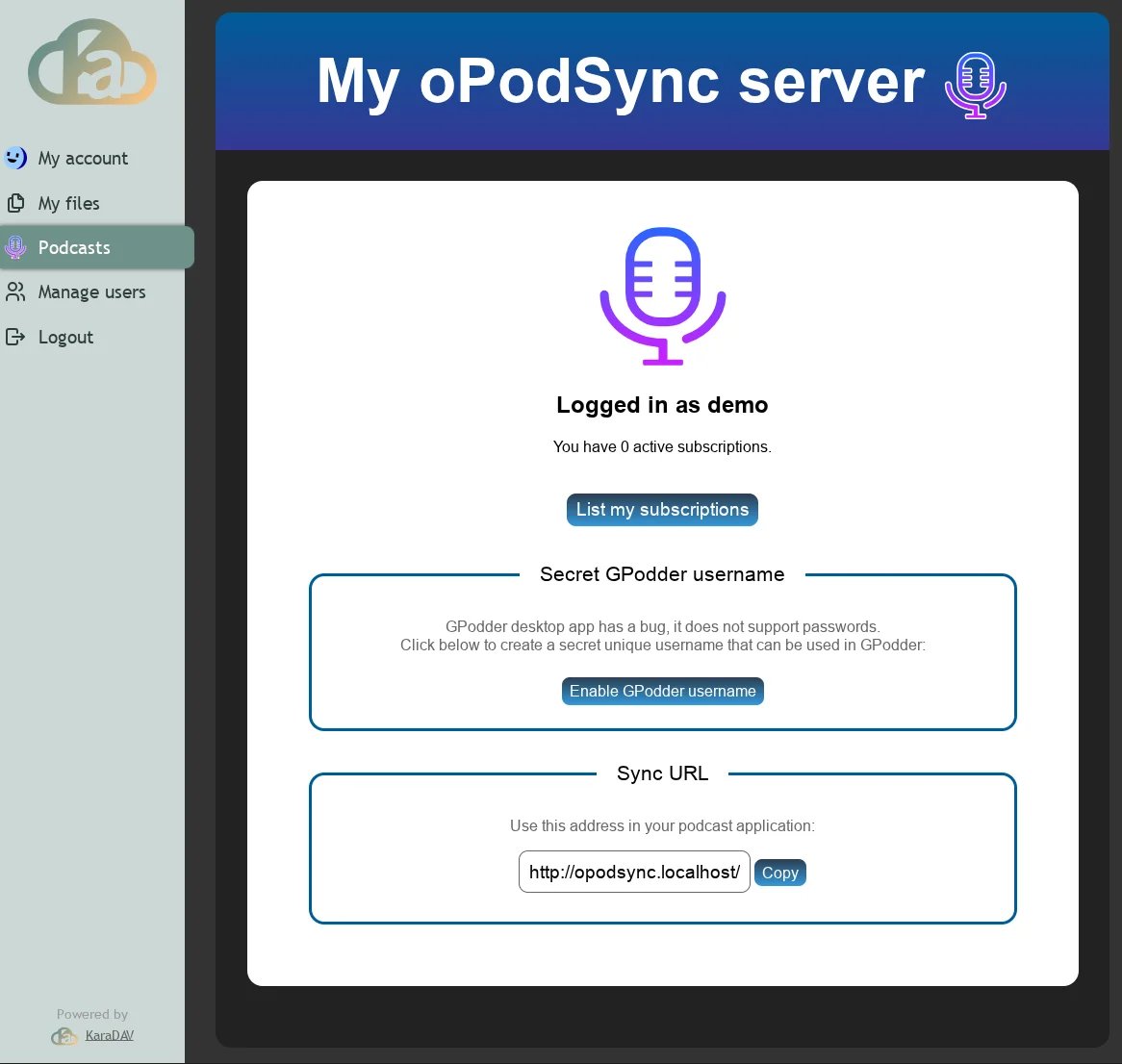Switch to the Manage users section
The height and width of the screenshot is (1064, 1122).
[x=91, y=291]
